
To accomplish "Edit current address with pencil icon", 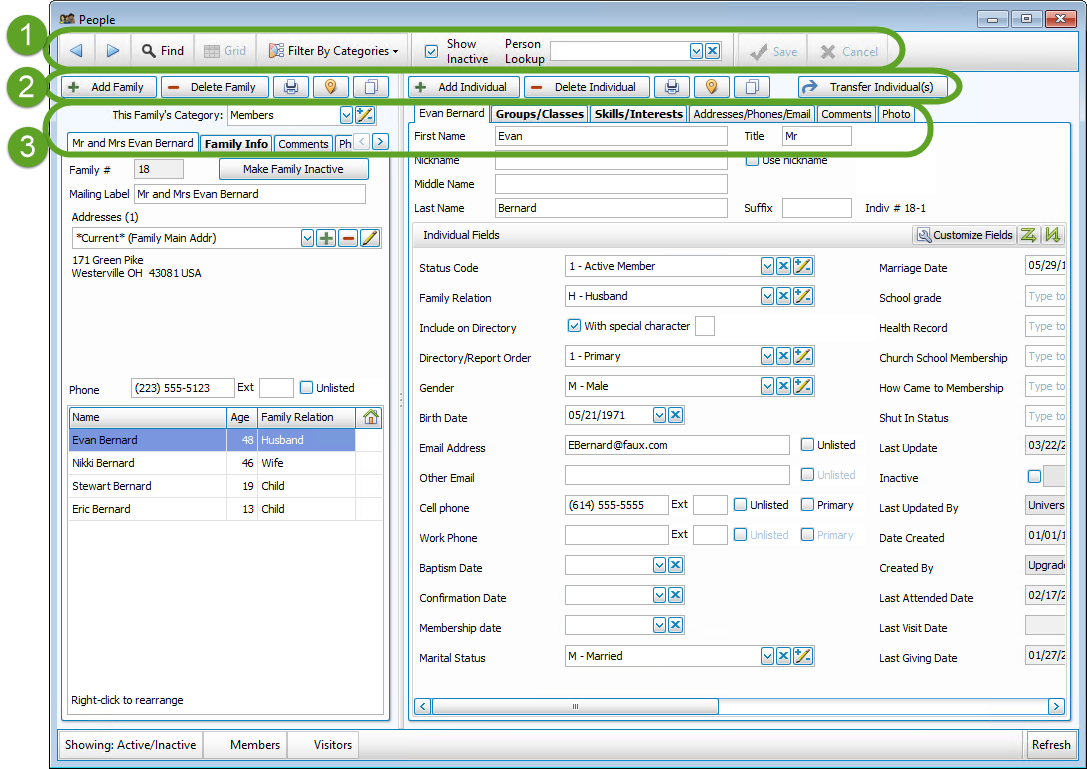I will [x=370, y=238].
